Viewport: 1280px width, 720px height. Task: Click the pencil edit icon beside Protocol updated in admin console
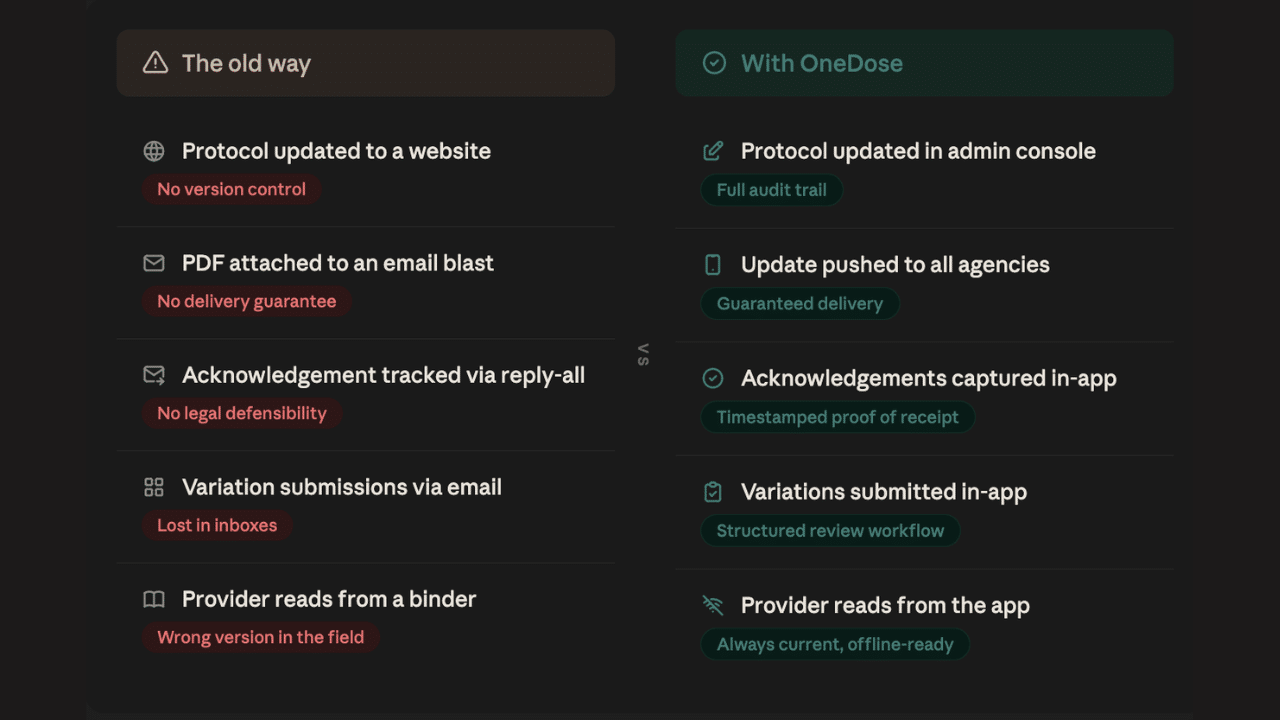[x=713, y=151]
